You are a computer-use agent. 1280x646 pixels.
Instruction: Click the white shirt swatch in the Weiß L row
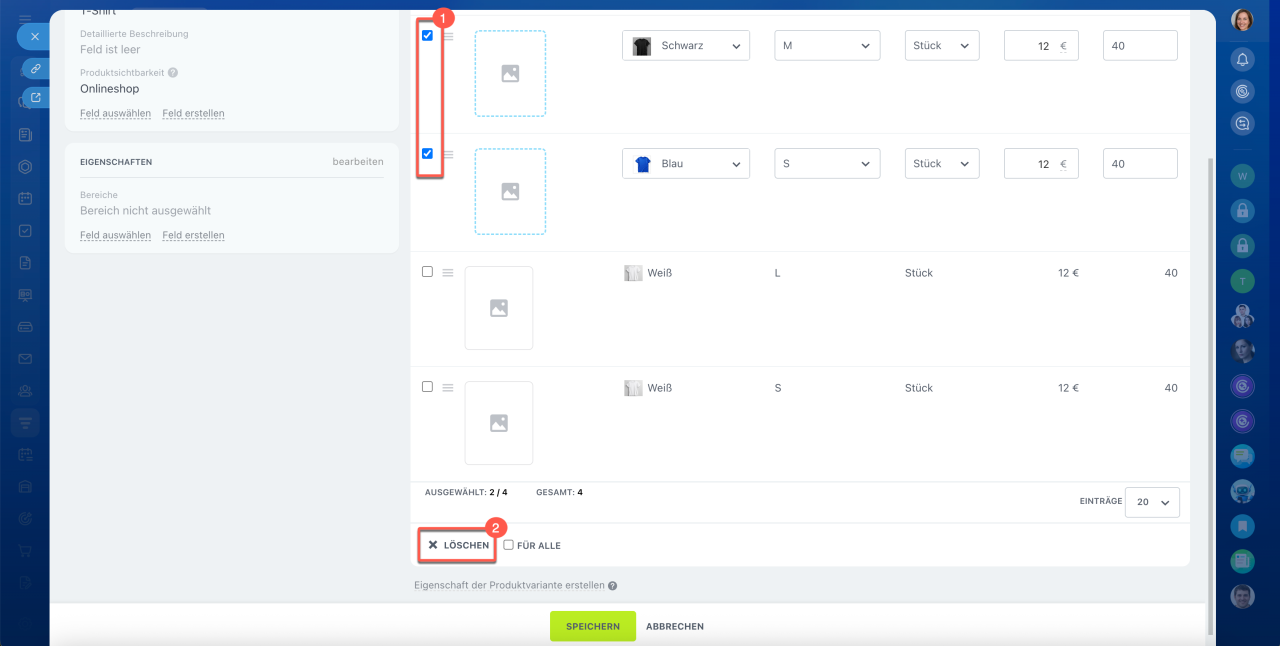pyautogui.click(x=632, y=273)
